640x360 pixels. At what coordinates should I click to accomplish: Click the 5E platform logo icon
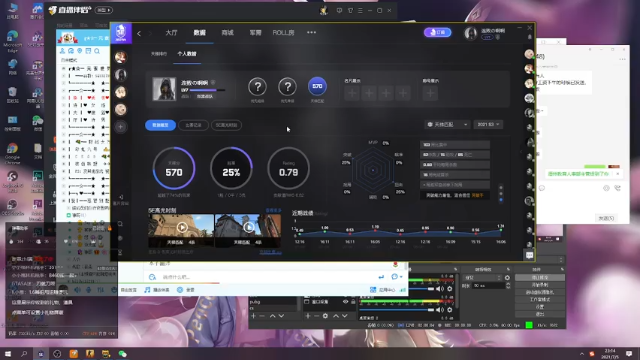tap(121, 33)
